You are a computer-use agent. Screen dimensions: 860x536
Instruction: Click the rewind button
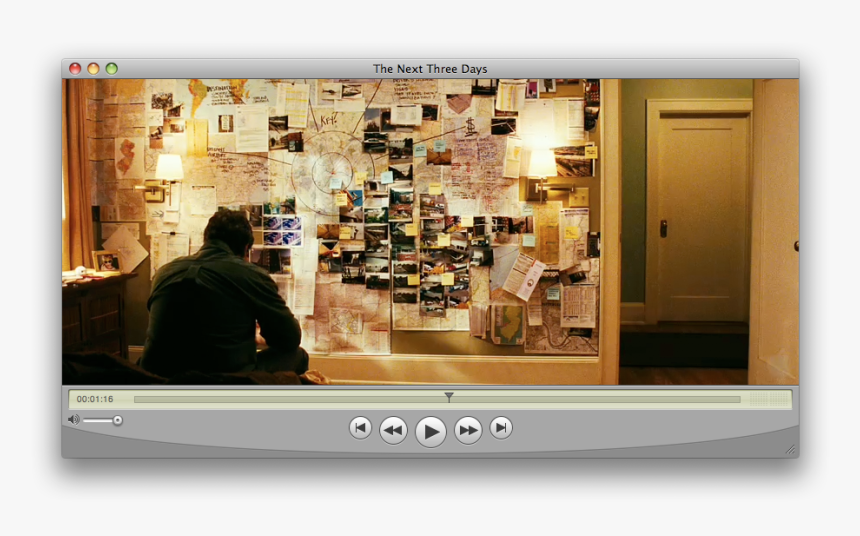[x=393, y=430]
